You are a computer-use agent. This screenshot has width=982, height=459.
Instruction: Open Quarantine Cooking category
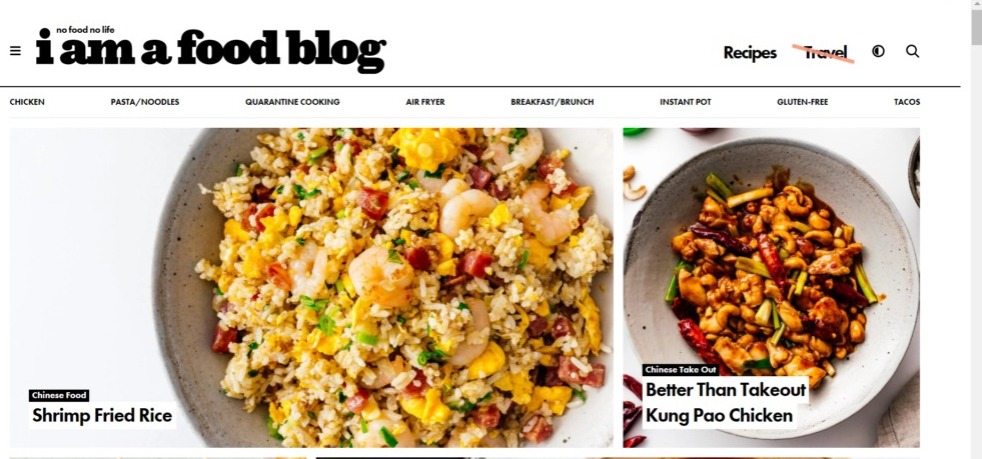pos(292,101)
